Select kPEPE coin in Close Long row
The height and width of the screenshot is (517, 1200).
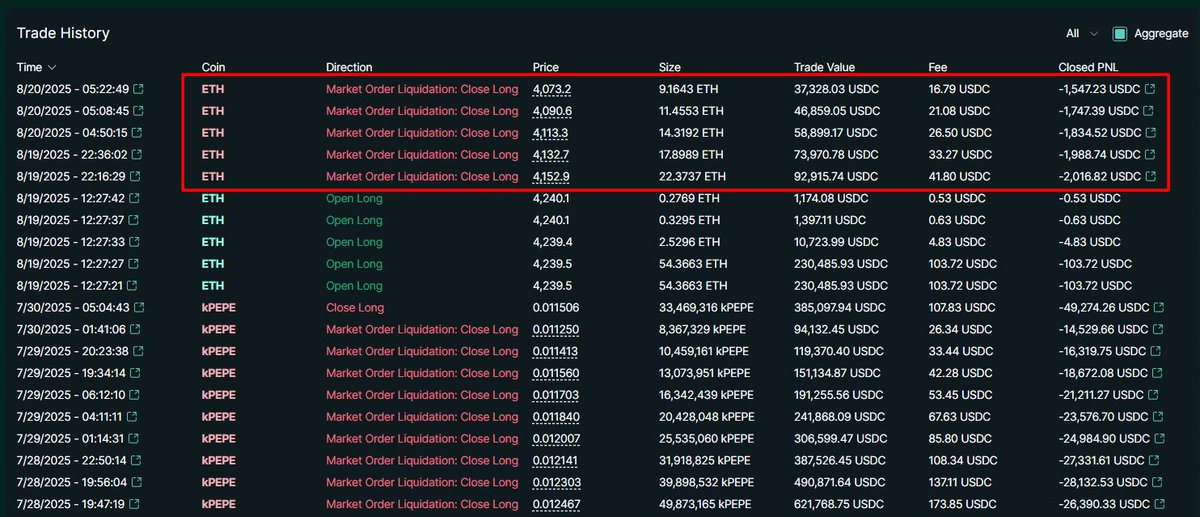coord(219,307)
